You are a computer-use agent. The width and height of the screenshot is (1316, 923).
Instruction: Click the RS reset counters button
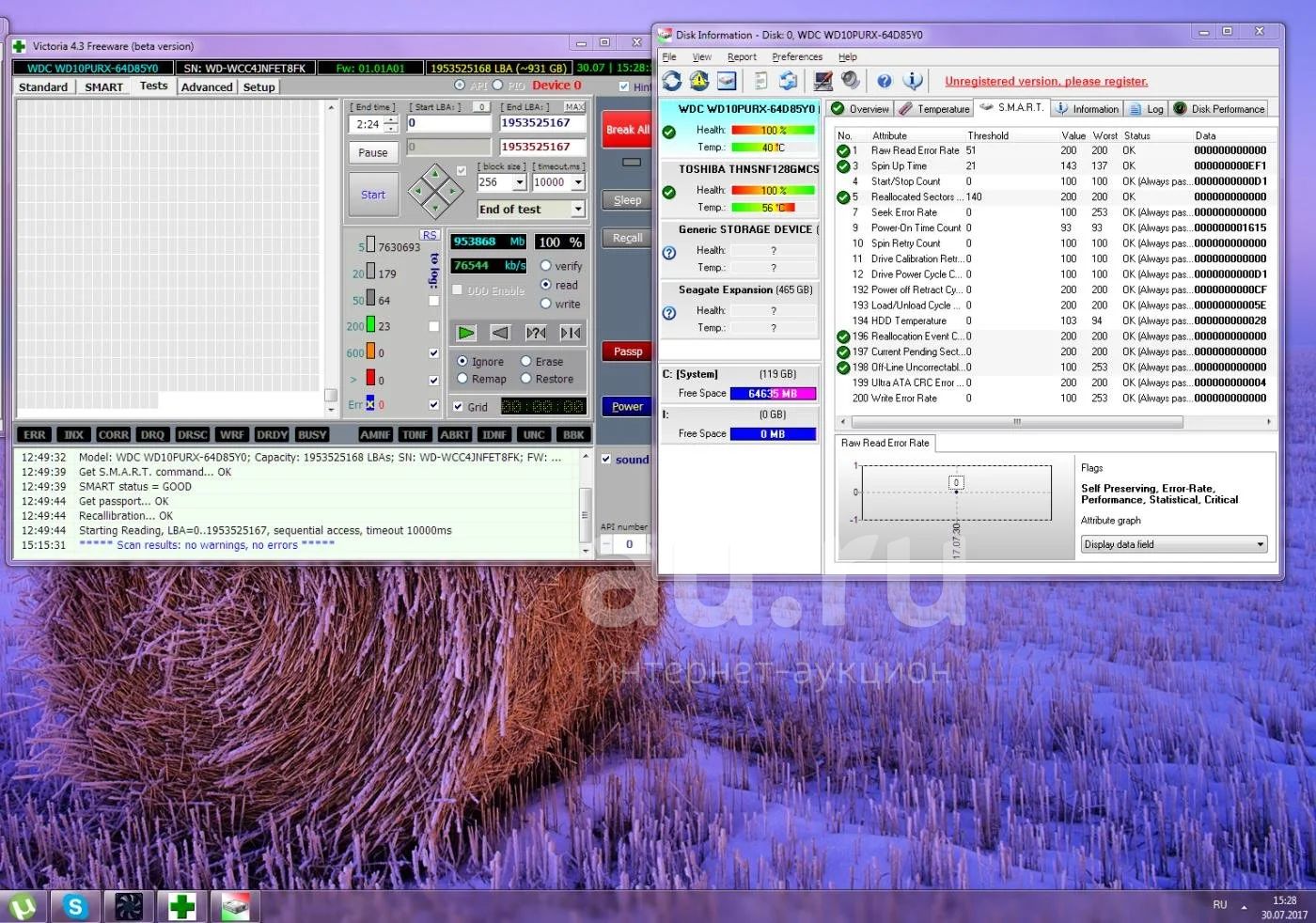[x=430, y=235]
